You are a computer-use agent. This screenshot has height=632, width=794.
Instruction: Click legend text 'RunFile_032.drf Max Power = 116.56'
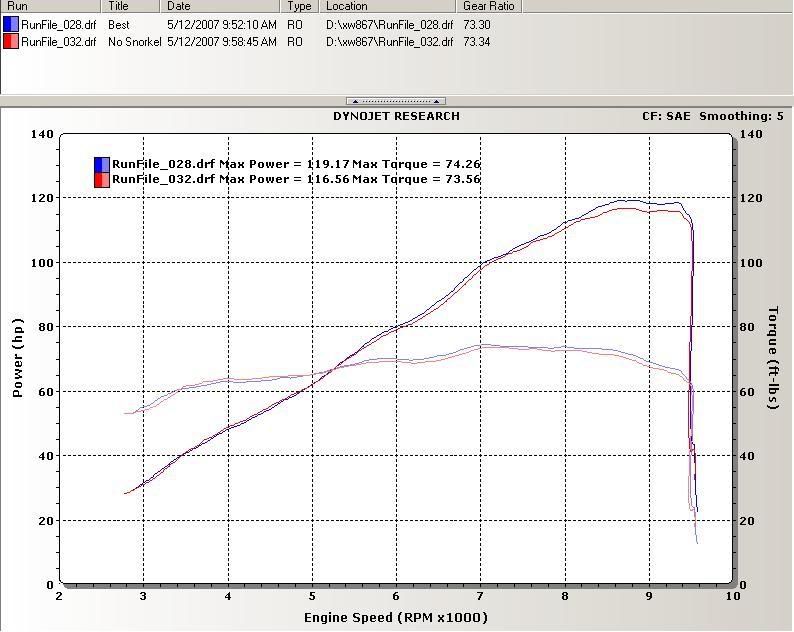231,179
